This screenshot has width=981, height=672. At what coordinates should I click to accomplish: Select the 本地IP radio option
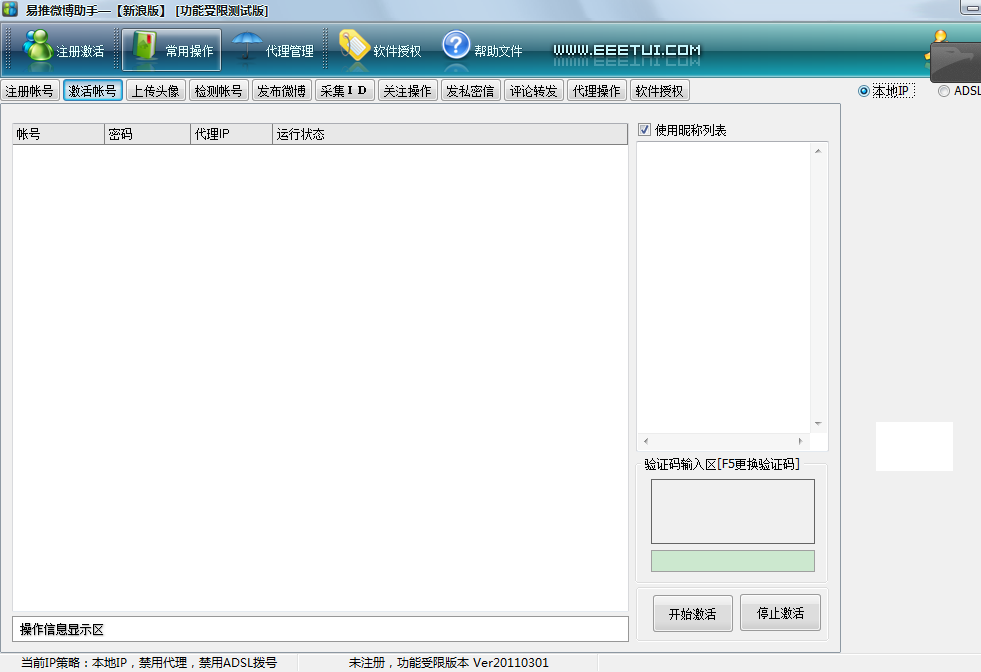[863, 90]
